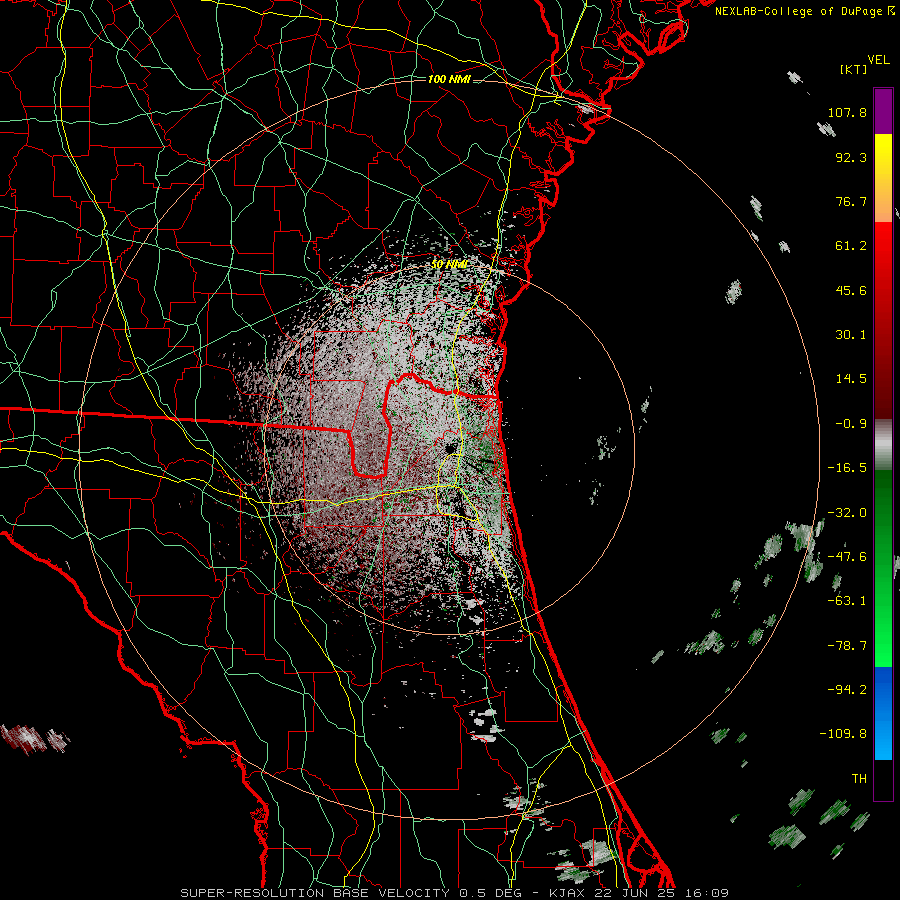The image size is (900, 900).
Task: Click the -32.0 legend value
Action: [x=847, y=513]
